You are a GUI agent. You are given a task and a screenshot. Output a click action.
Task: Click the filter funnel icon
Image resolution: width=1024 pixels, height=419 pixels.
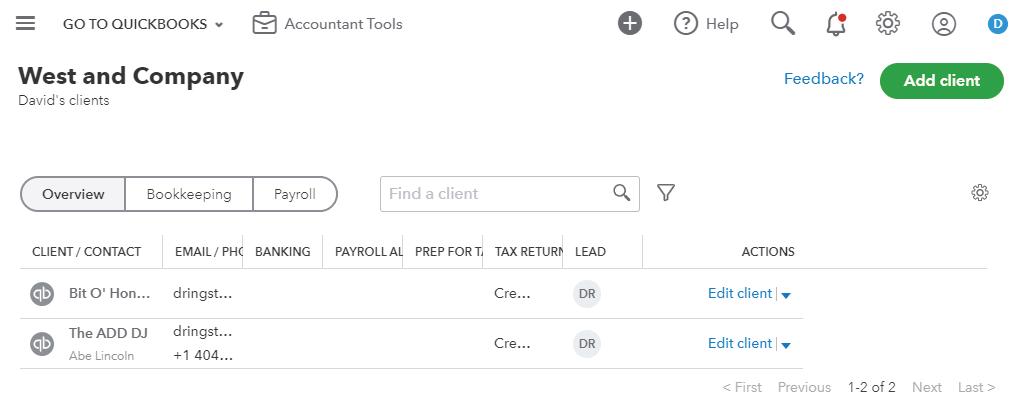click(666, 193)
